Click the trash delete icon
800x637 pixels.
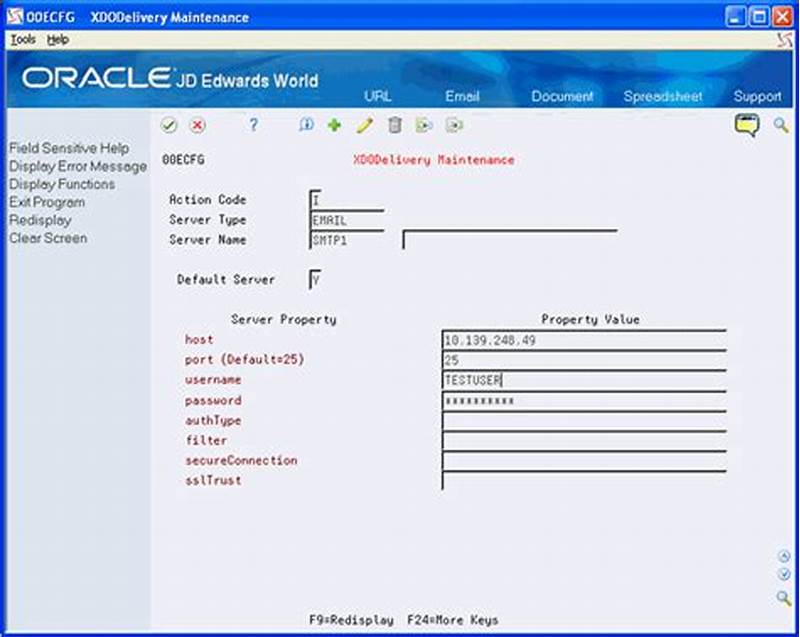pos(394,125)
